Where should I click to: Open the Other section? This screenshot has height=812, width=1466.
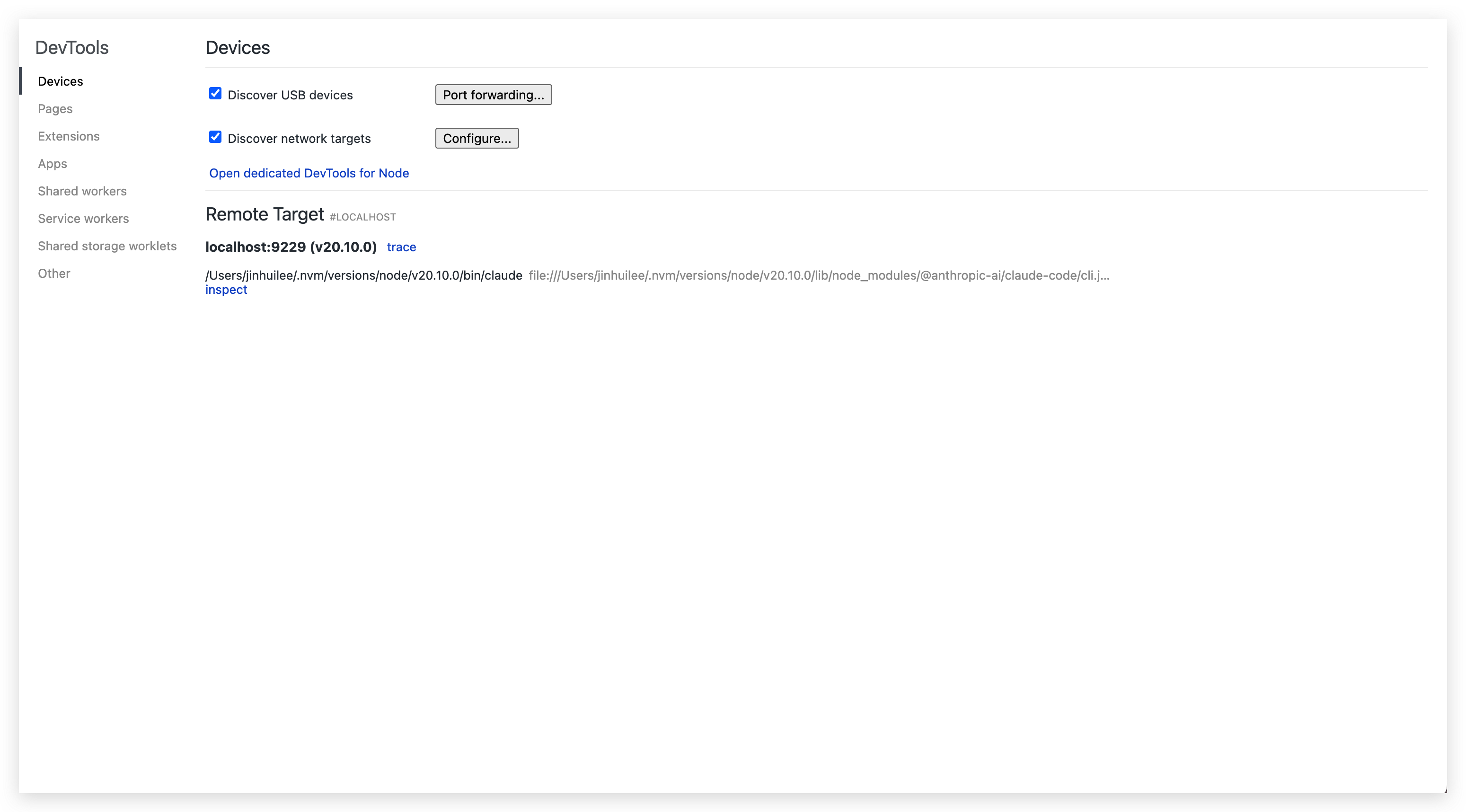[53, 273]
